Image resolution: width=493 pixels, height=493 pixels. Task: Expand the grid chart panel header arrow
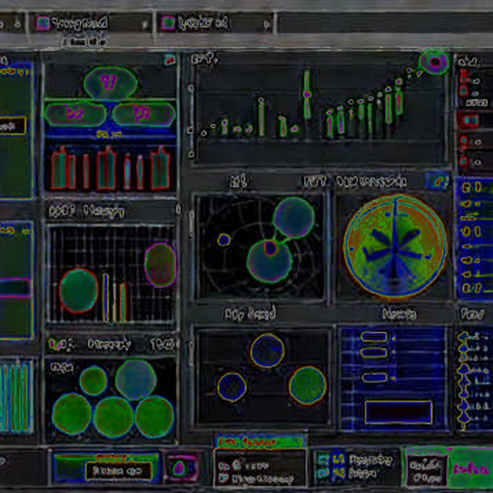tap(178, 210)
